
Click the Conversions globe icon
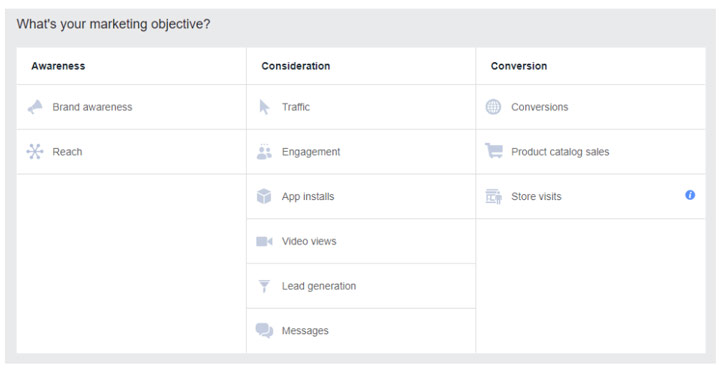click(x=493, y=107)
